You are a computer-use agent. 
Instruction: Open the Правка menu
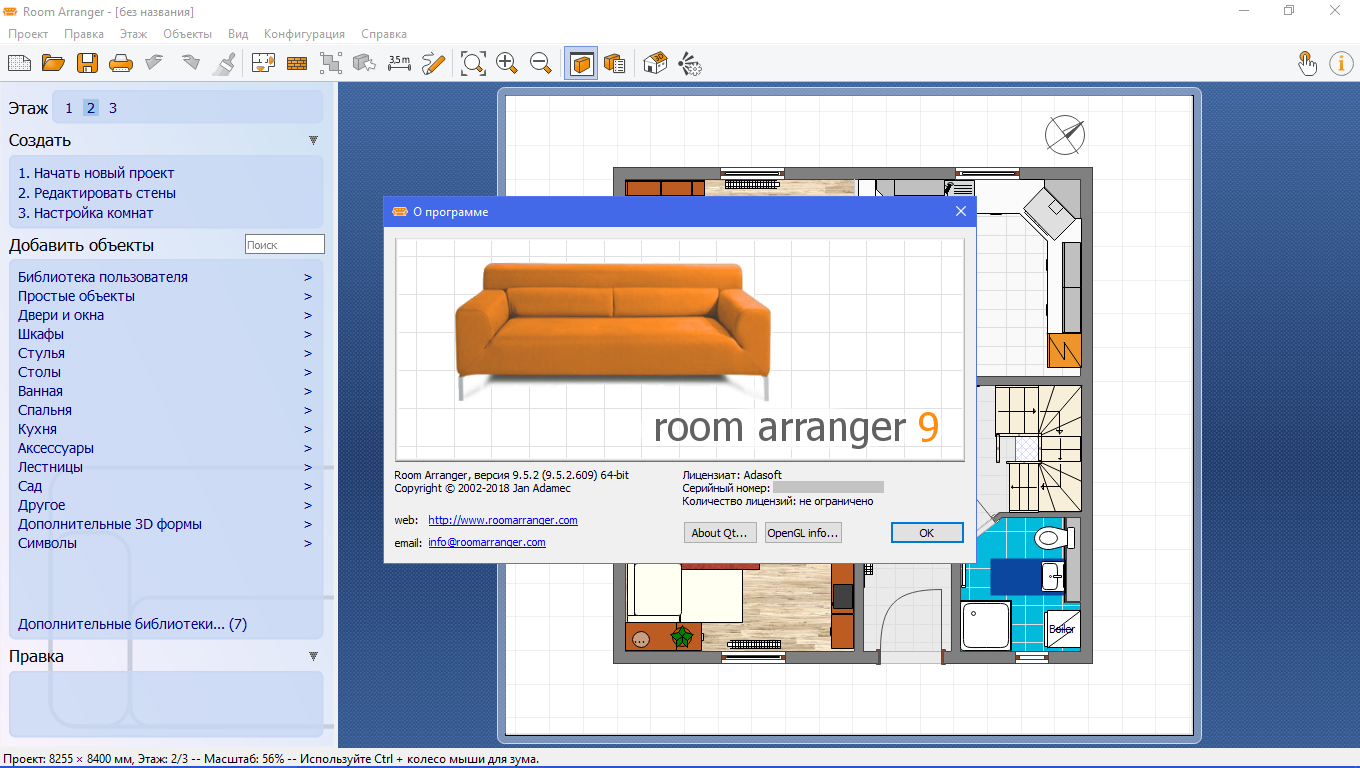click(x=83, y=34)
